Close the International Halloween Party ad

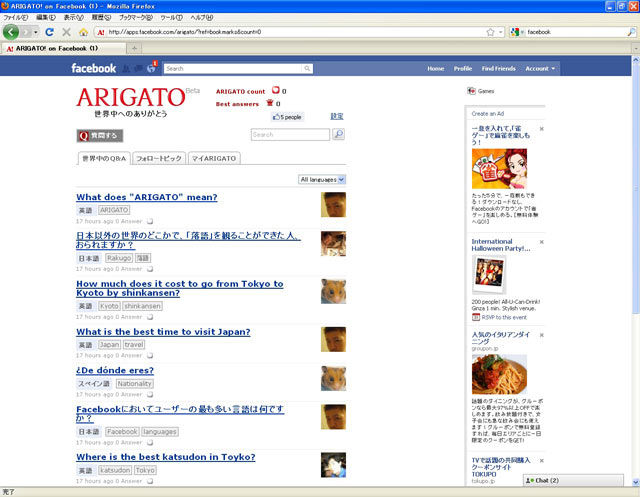coord(542,242)
